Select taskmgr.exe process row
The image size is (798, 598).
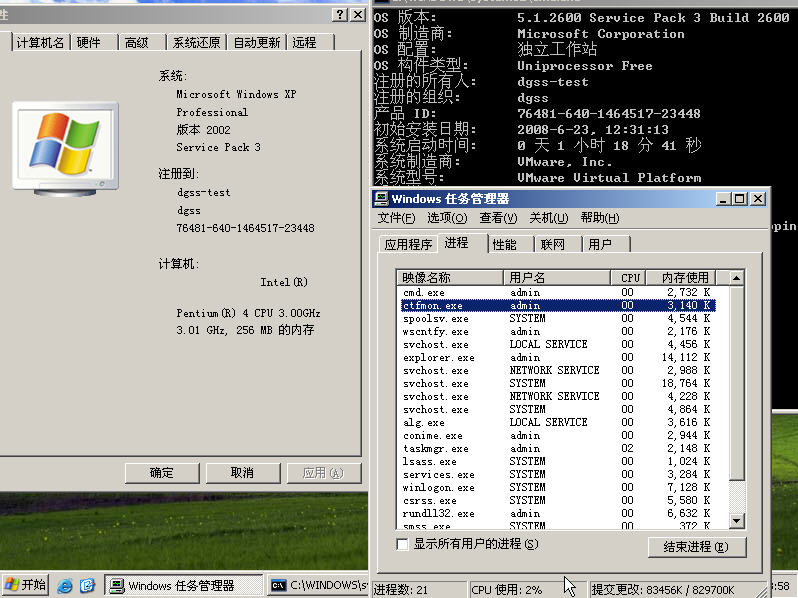point(558,448)
